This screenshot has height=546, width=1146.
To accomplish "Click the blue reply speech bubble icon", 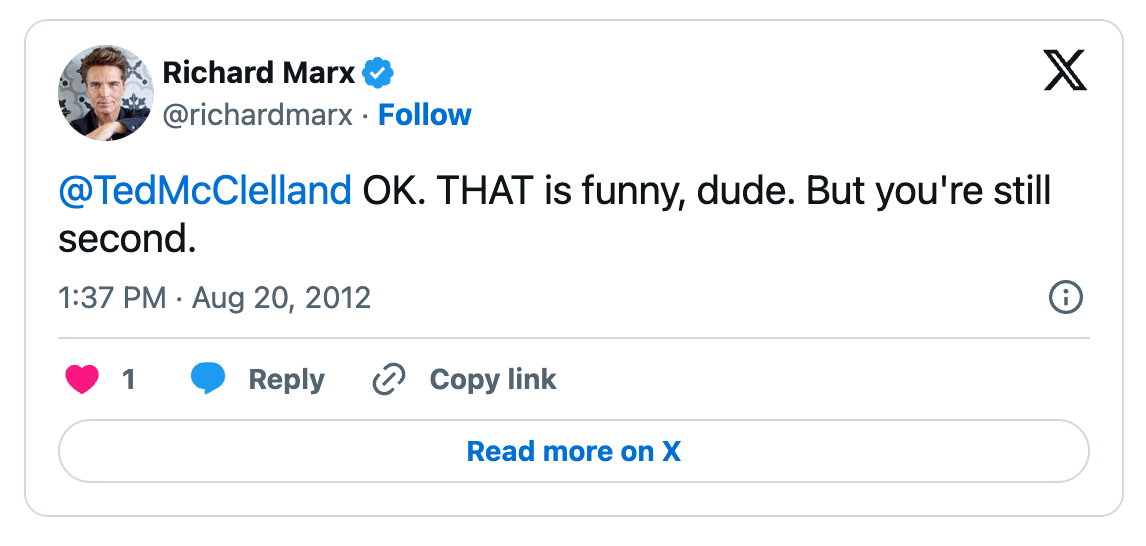I will coord(208,379).
